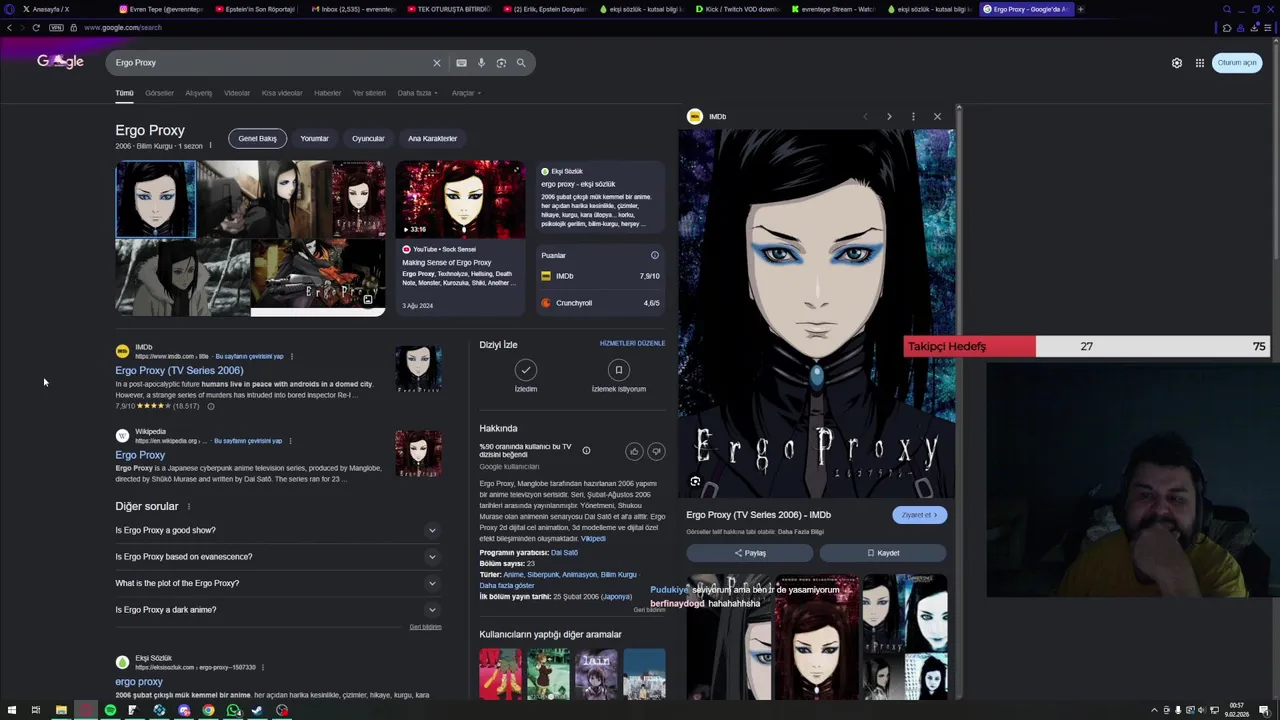Image resolution: width=1280 pixels, height=720 pixels.
Task: Click the magnifier search submit icon
Action: pos(521,63)
